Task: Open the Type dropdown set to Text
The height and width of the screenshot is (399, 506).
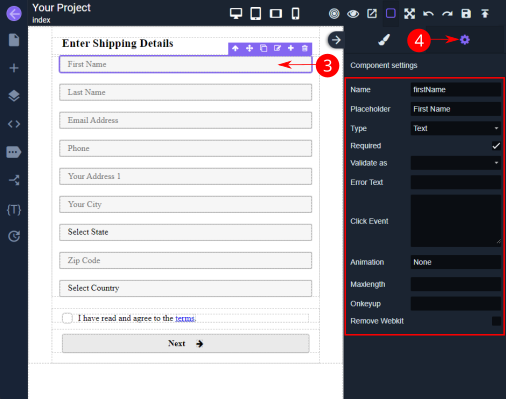Action: coord(456,128)
